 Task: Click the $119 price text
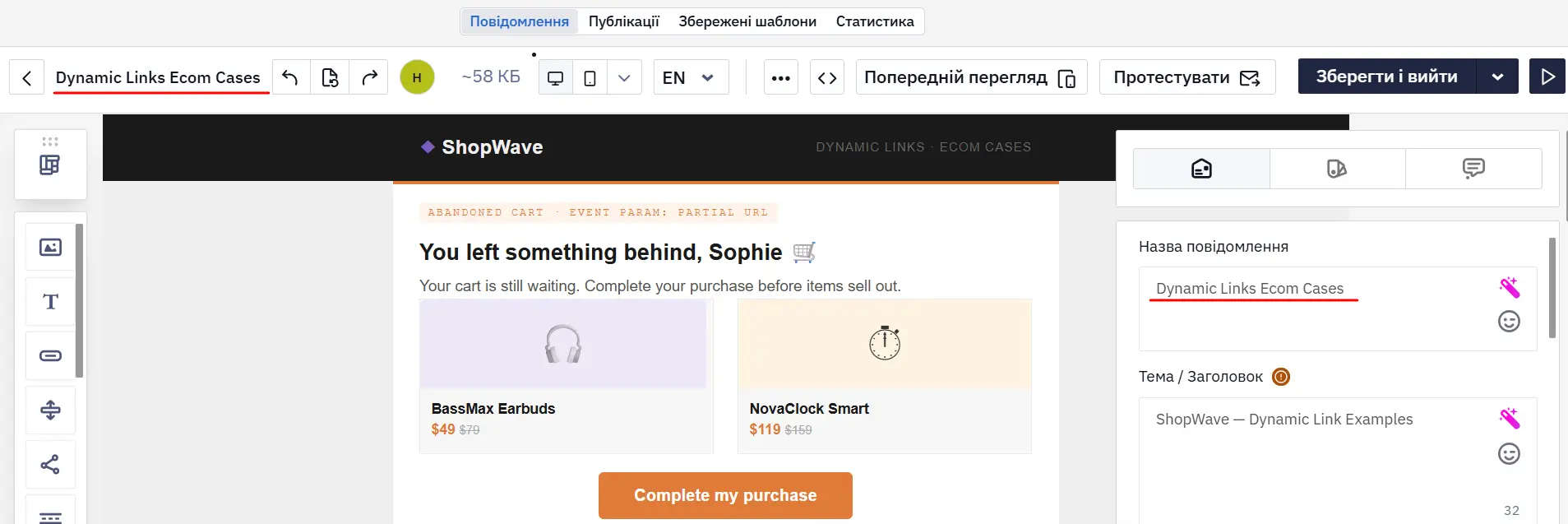click(765, 429)
